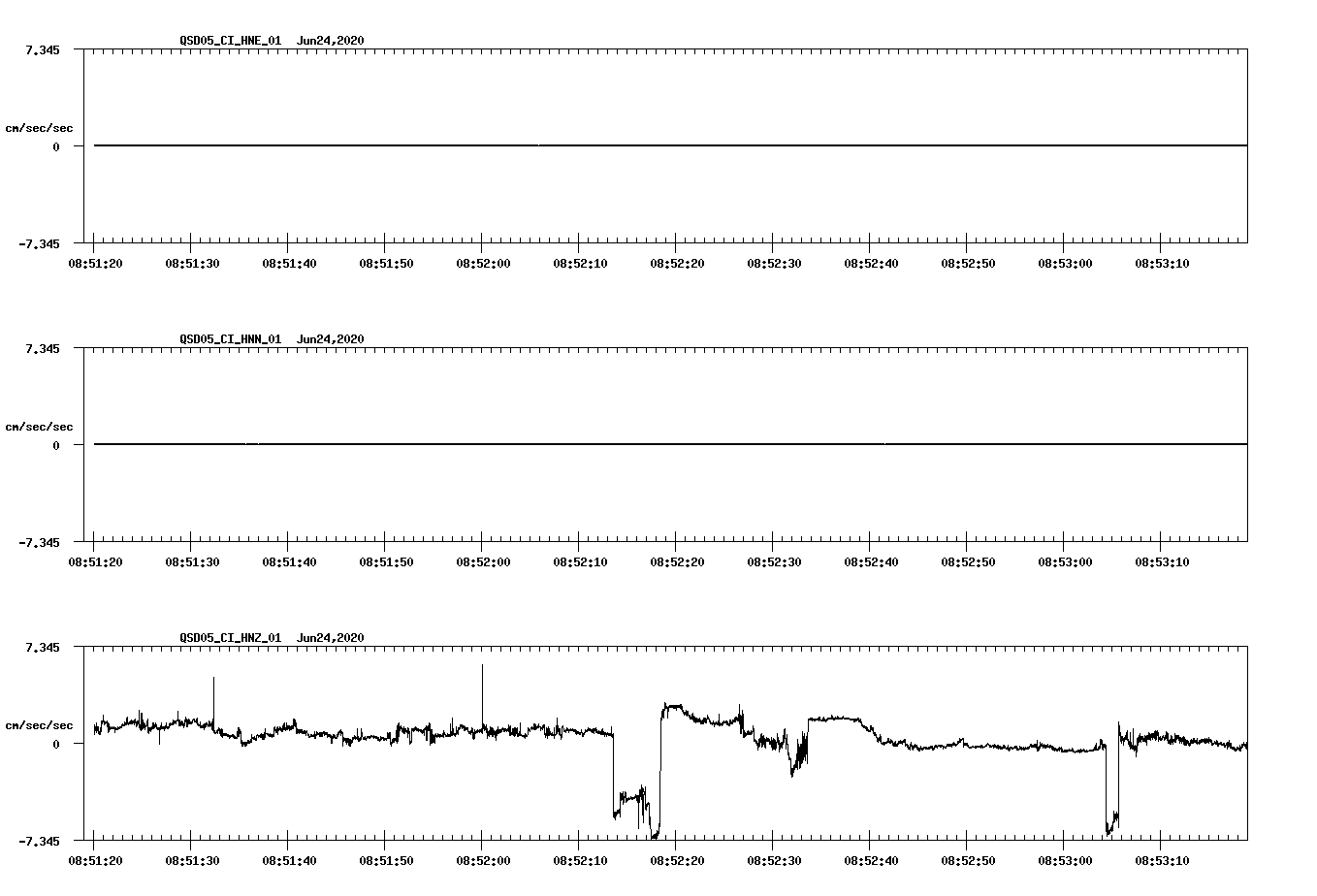Screen dimensions: 1317x896
Task: Click the HNE chart's 08:52:40 time label
Action: click(871, 263)
